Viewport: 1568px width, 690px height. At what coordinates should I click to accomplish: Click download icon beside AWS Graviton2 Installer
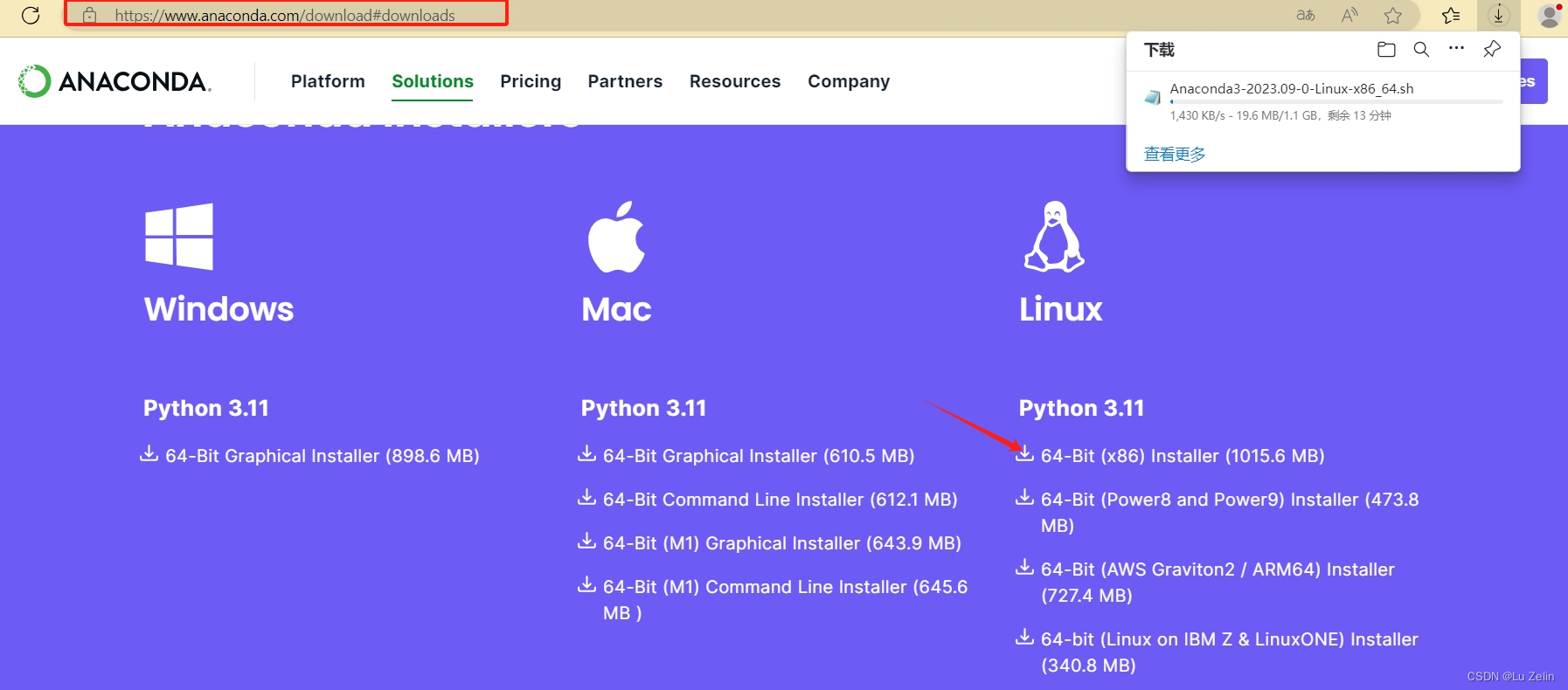tap(1025, 567)
